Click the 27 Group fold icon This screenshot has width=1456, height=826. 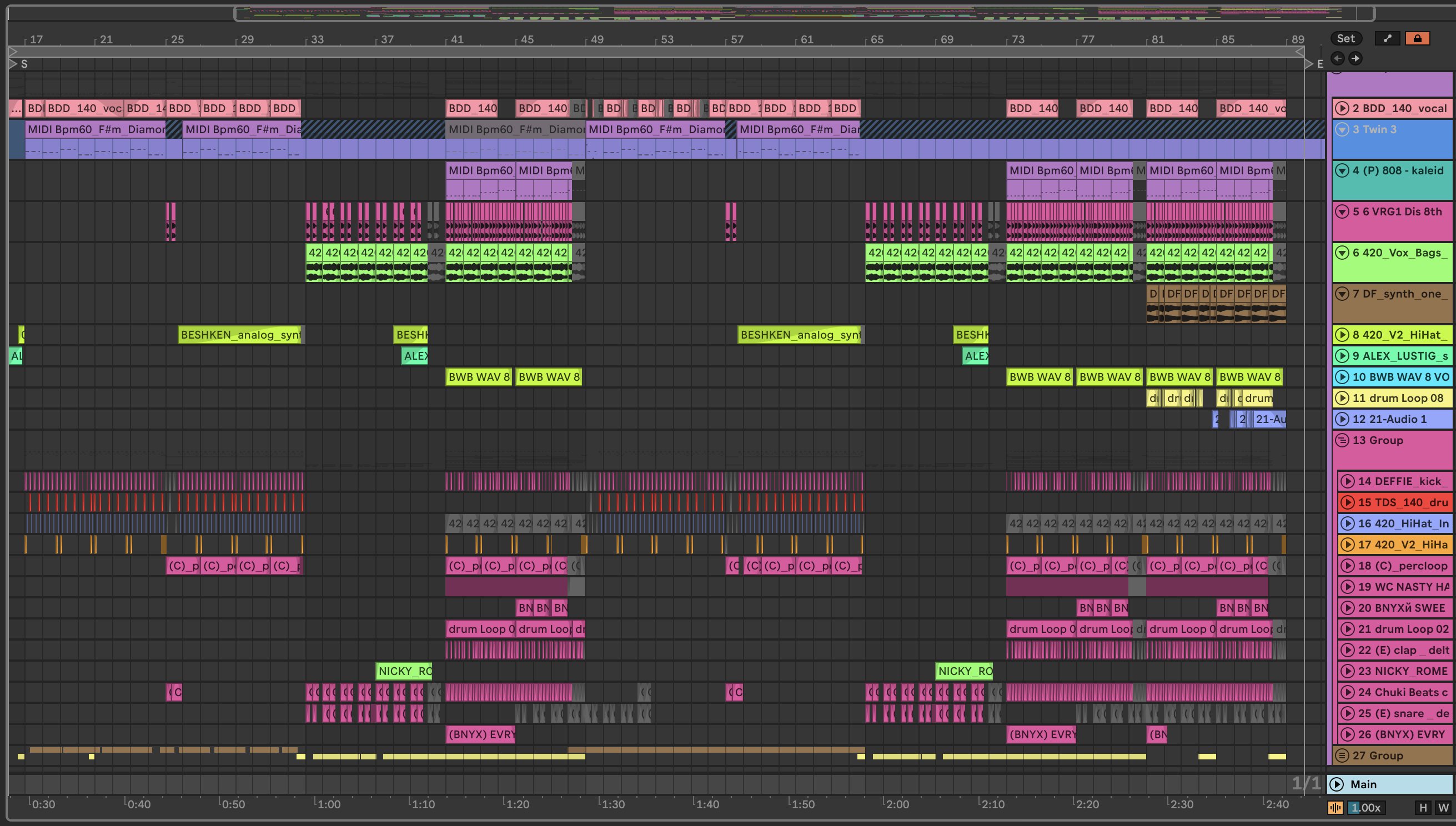(x=1342, y=756)
